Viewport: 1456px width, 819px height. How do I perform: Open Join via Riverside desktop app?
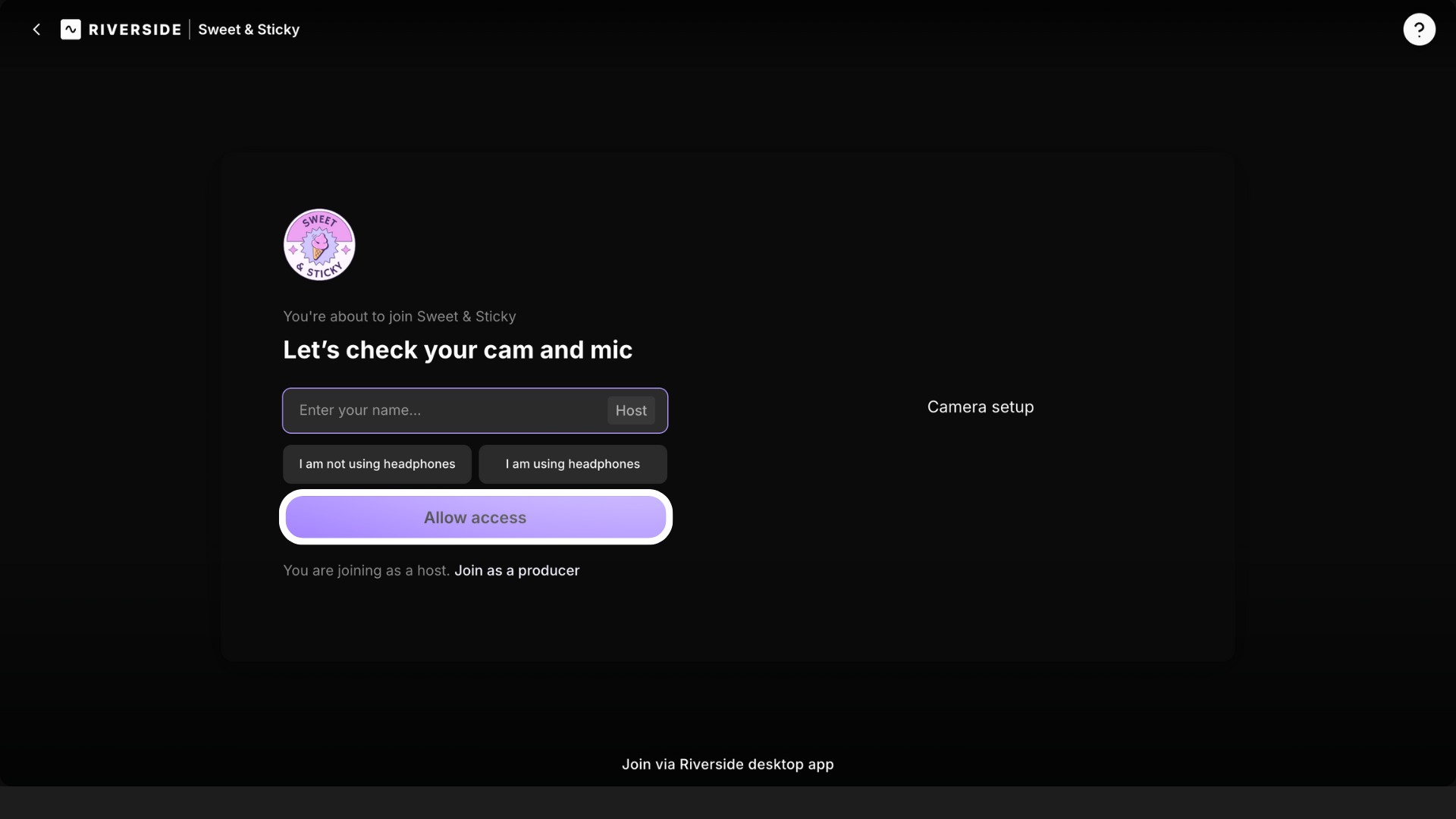(727, 764)
